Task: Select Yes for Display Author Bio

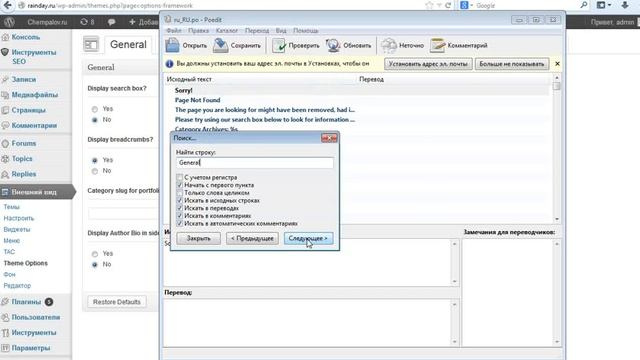Action: (95, 254)
